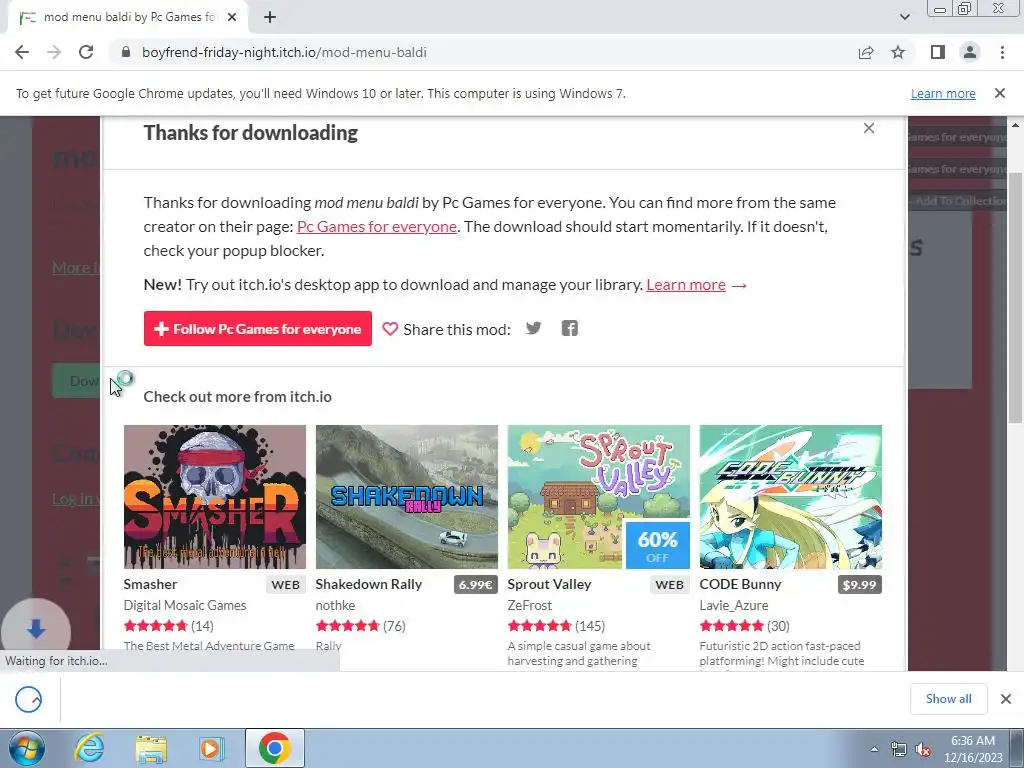Open the CODE Bunny thumbnail

pos(791,497)
